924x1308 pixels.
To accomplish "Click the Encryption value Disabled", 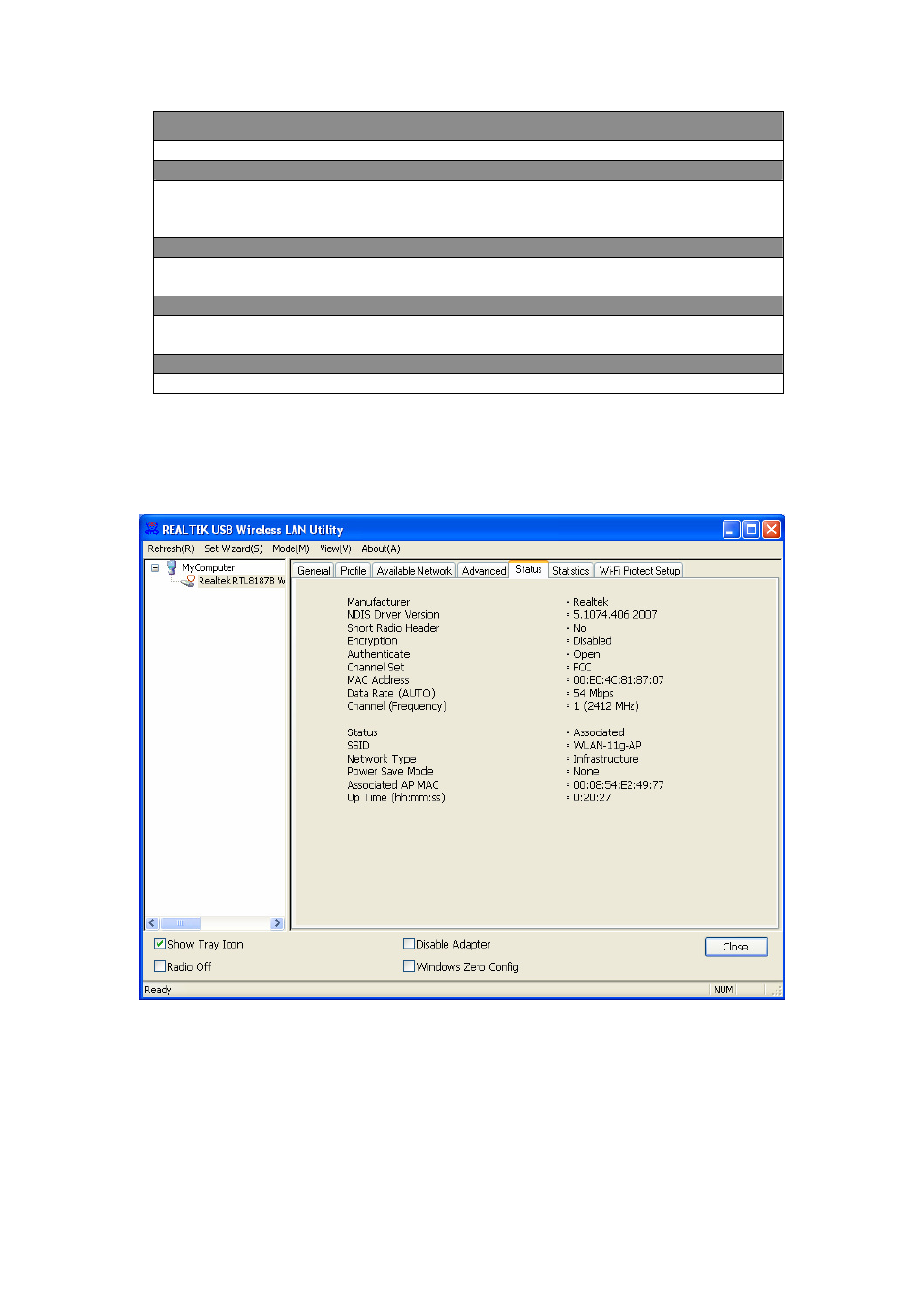I will pyautogui.click(x=593, y=641).
